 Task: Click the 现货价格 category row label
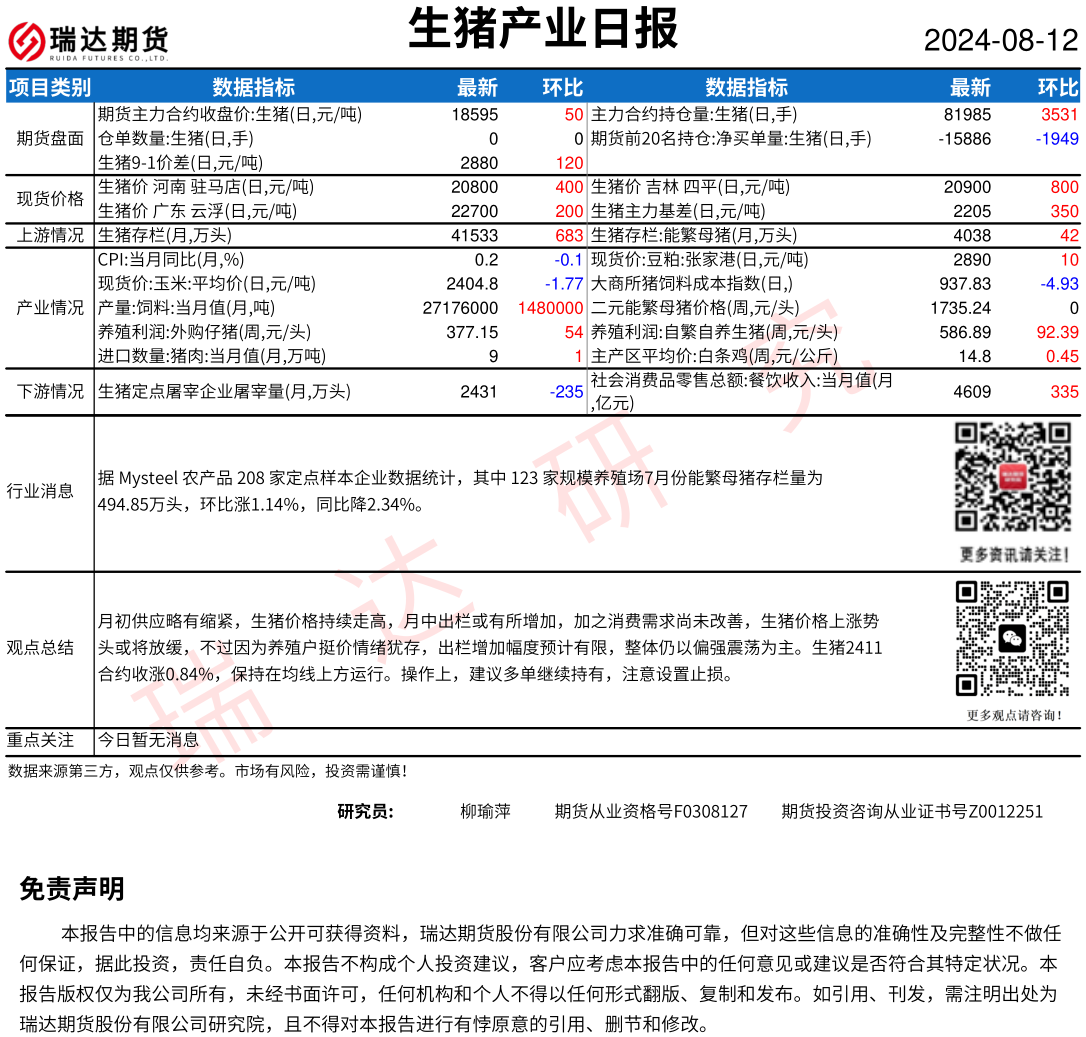click(50, 199)
